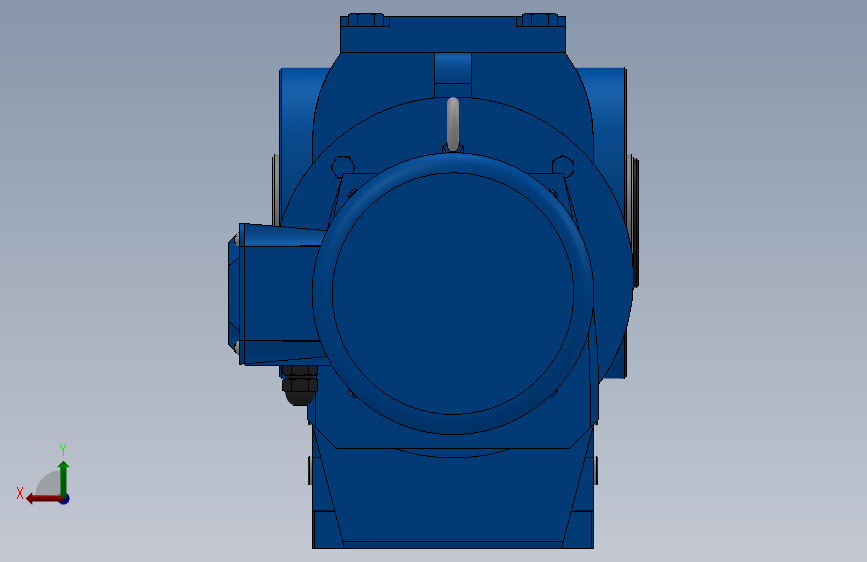Image resolution: width=867 pixels, height=562 pixels.
Task: Click the red X axis arrow of triad
Action: [44, 499]
